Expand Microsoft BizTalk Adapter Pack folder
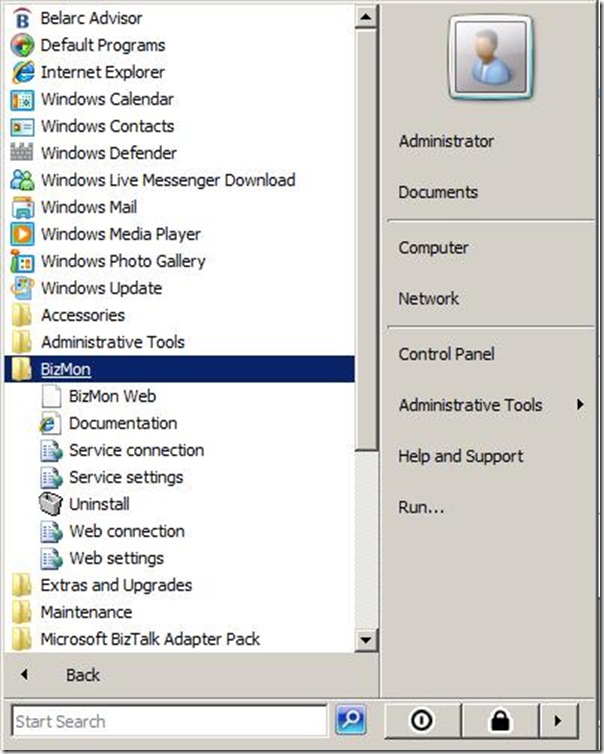 [179, 639]
